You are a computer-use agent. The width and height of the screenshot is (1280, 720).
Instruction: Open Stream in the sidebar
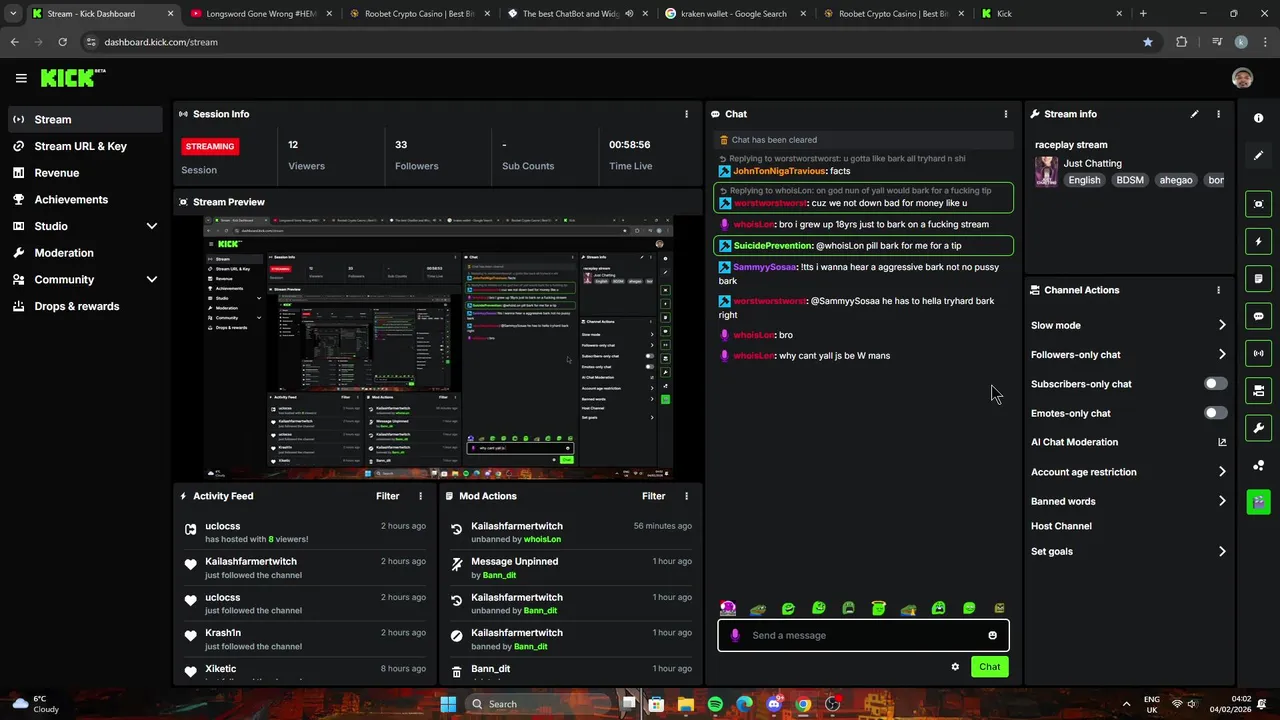click(x=85, y=119)
